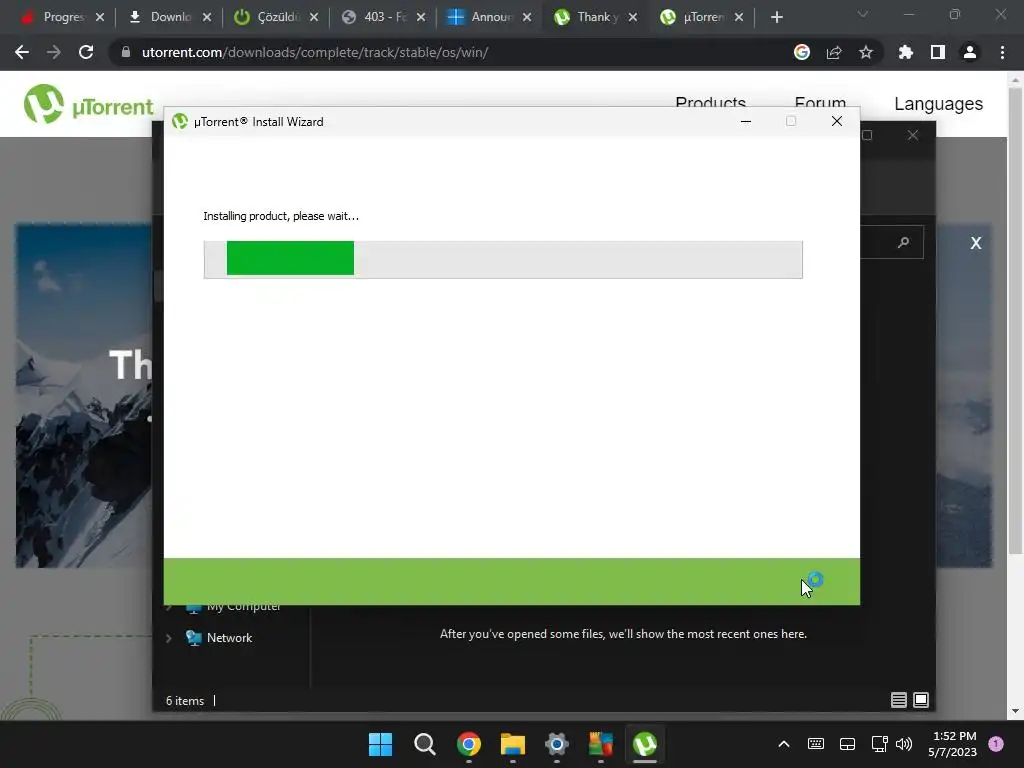
Task: Open the notification badge in the tray
Action: 996,744
